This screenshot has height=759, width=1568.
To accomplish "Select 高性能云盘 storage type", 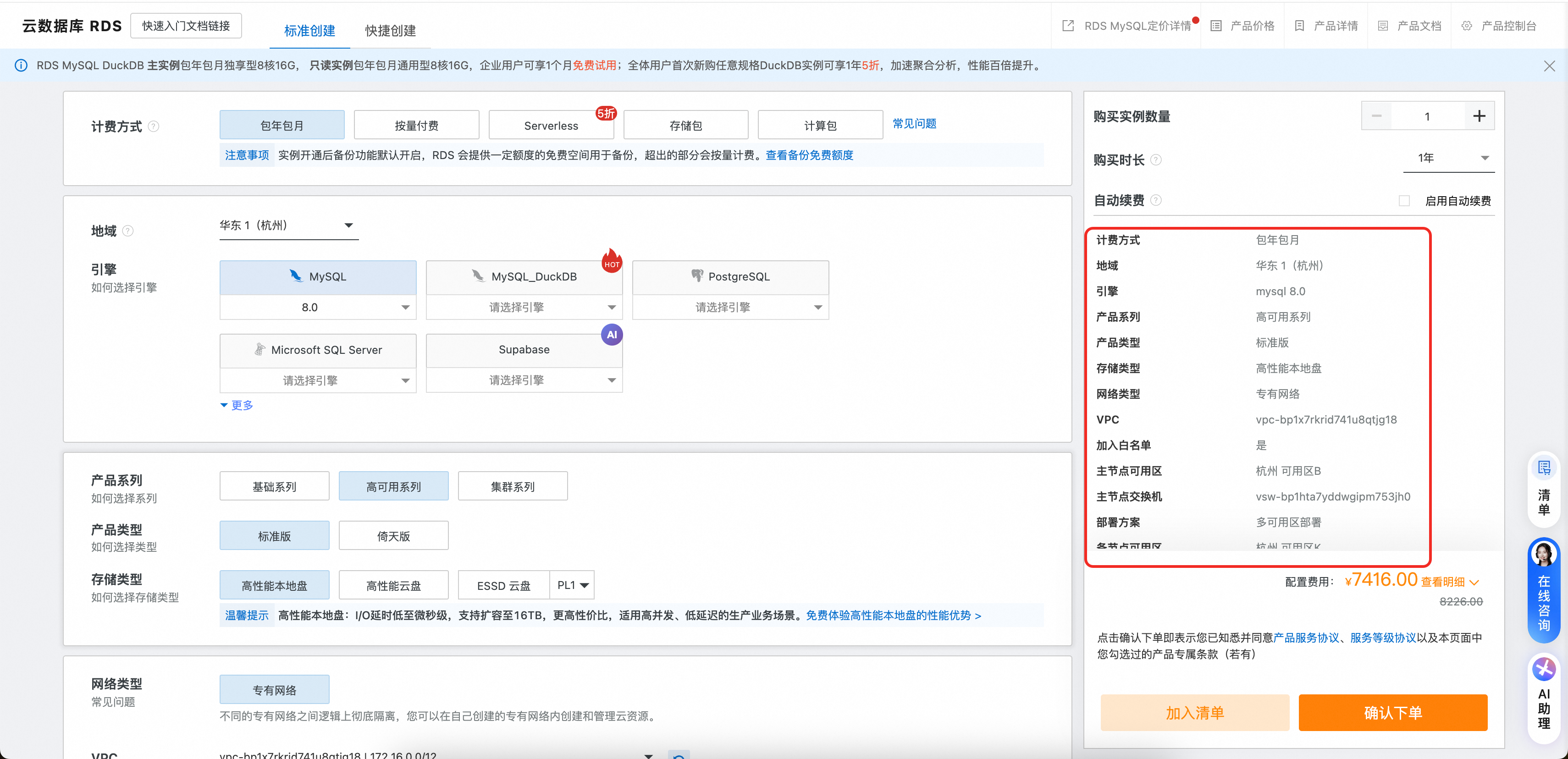I will pos(394,586).
